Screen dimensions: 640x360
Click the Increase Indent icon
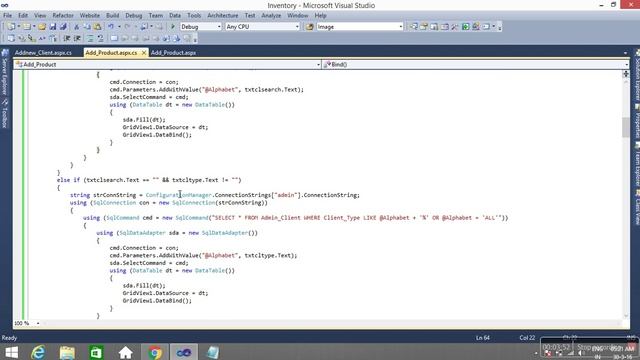point(77,39)
